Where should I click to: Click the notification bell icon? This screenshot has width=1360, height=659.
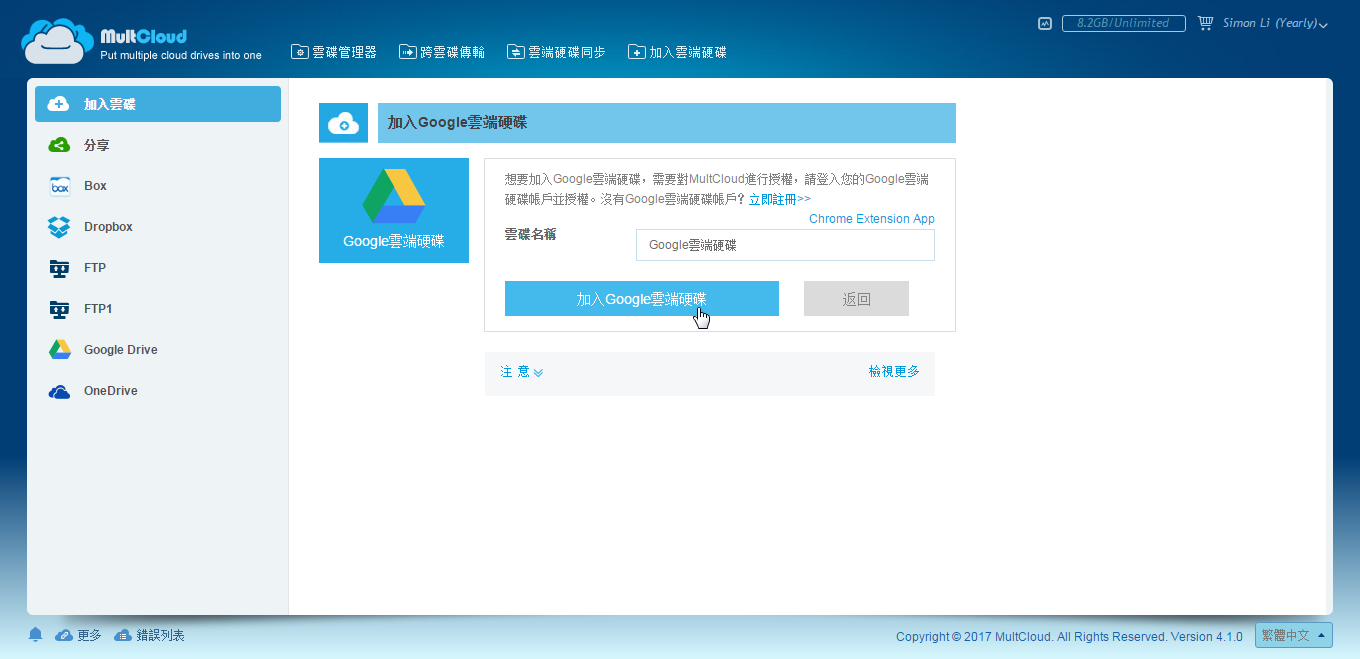click(x=36, y=635)
